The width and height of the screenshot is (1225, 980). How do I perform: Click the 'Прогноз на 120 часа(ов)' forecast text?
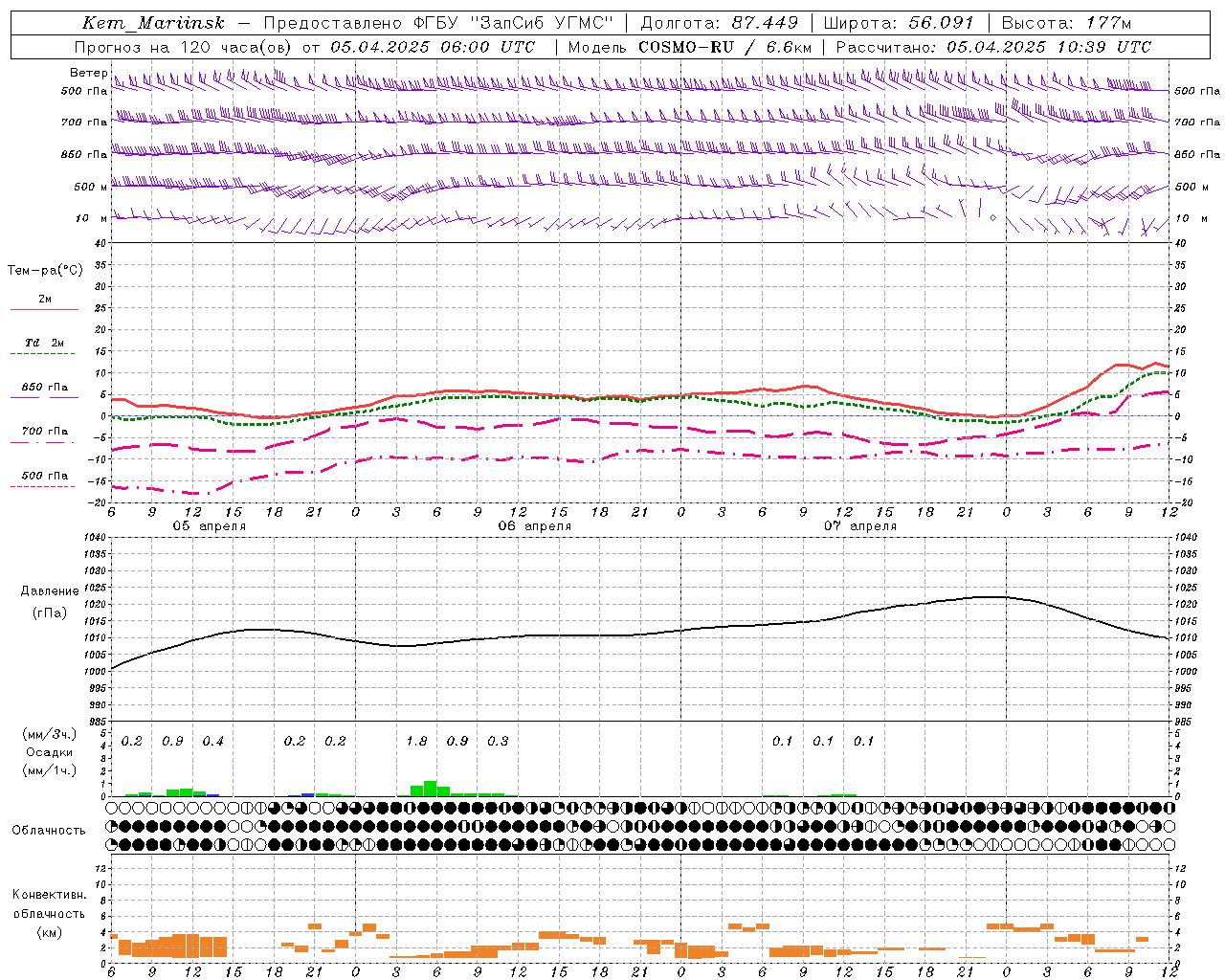click(185, 47)
